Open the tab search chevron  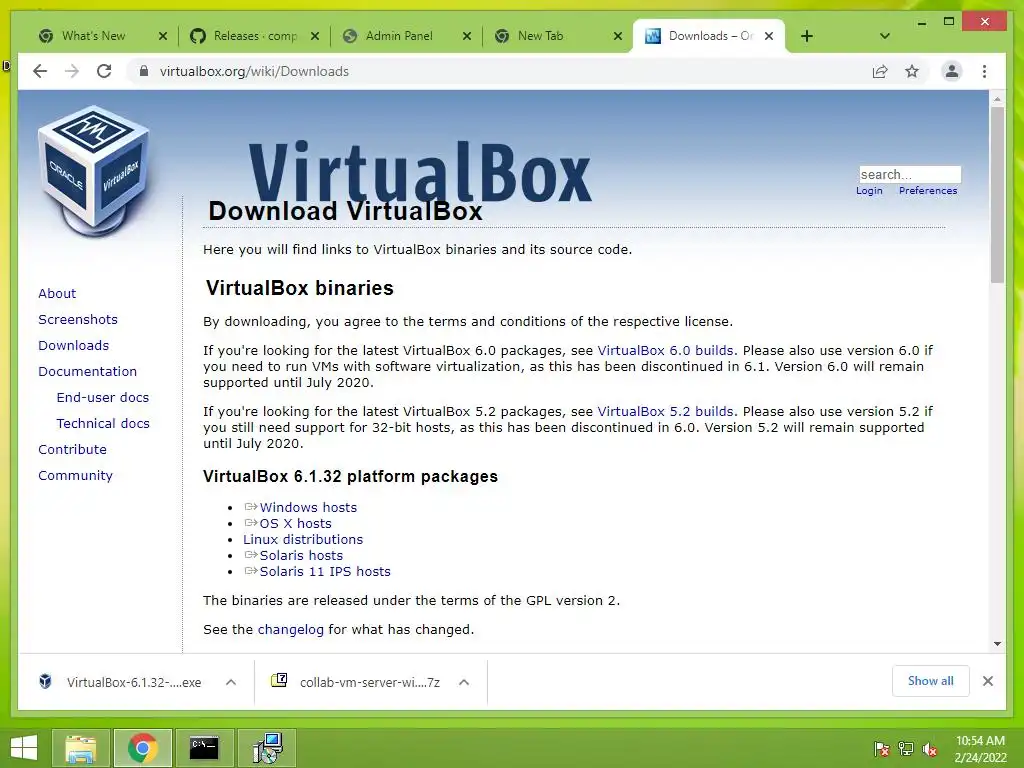click(x=885, y=36)
